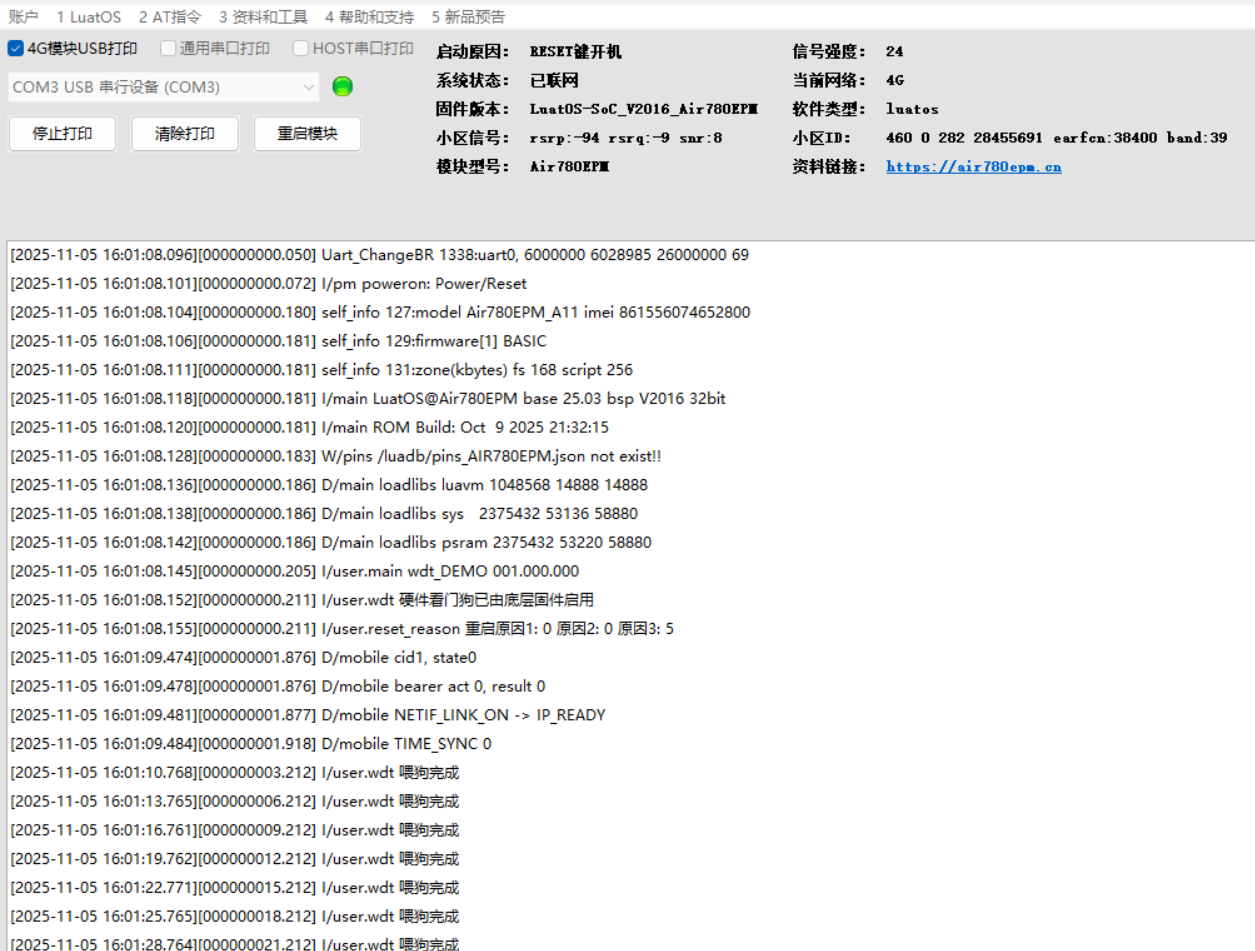1255x951 pixels.
Task: Click the D/mobile TIME_SYNC 0 log line
Action: (x=251, y=744)
